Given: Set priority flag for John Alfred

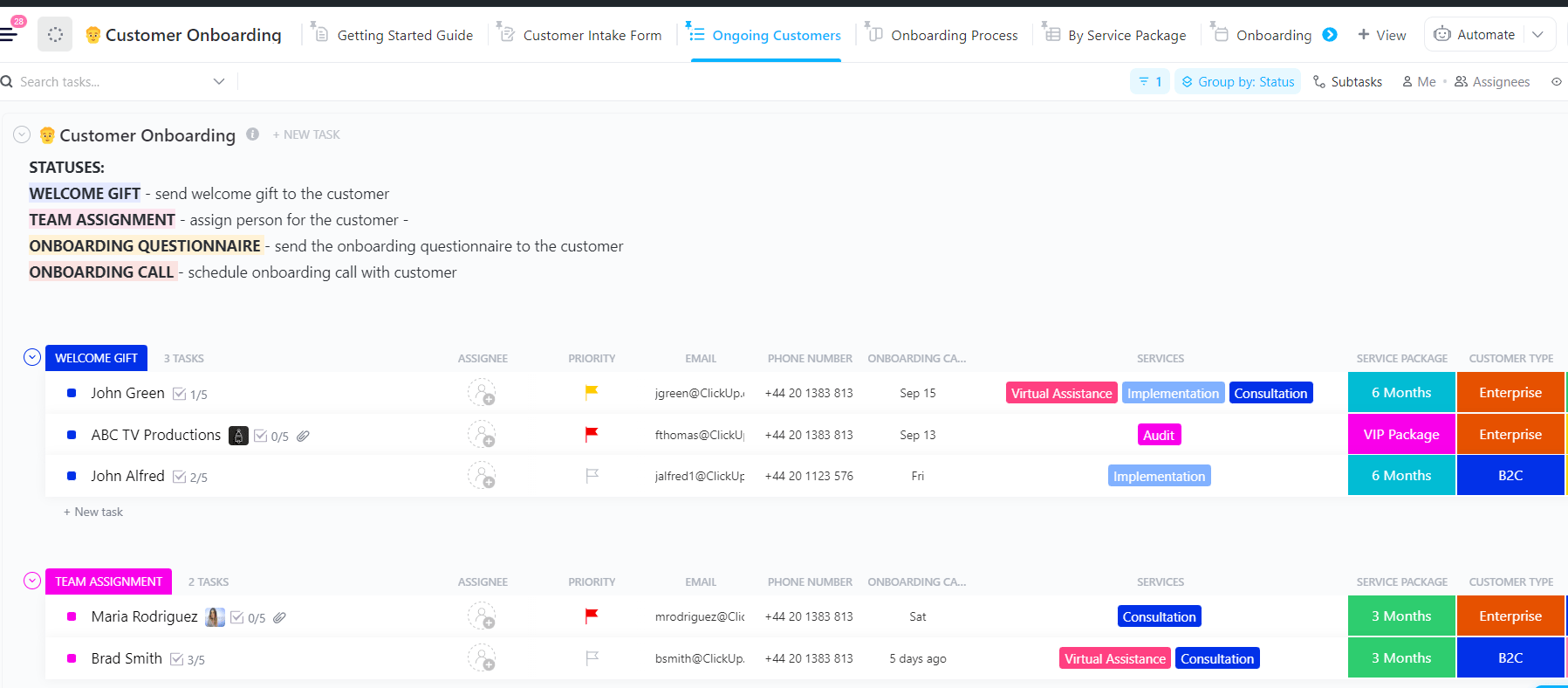Looking at the screenshot, I should (592, 476).
